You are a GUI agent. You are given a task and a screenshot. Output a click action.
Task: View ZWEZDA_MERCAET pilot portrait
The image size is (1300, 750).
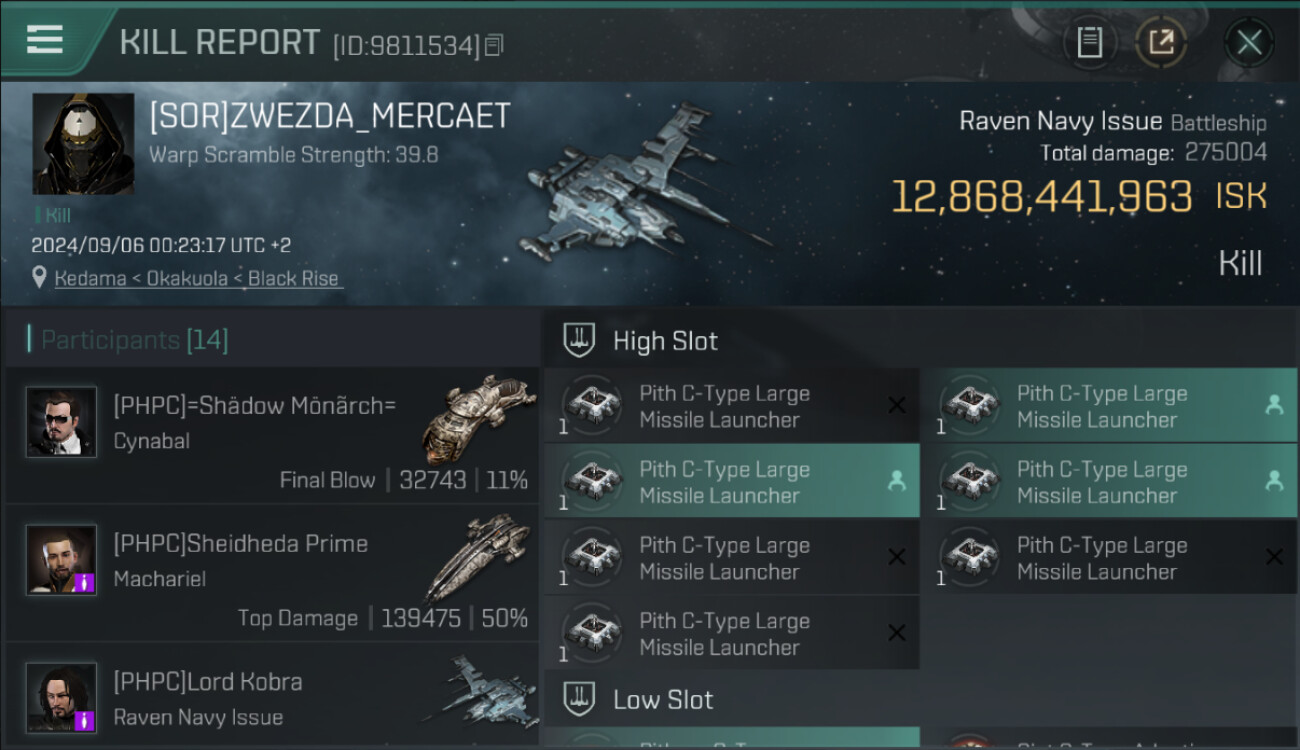(x=83, y=144)
